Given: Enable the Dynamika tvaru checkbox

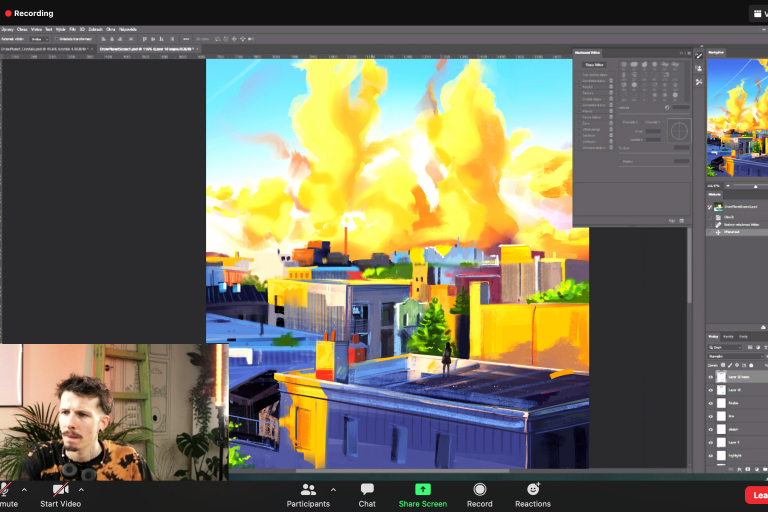Looking at the screenshot, I should click(x=578, y=81).
